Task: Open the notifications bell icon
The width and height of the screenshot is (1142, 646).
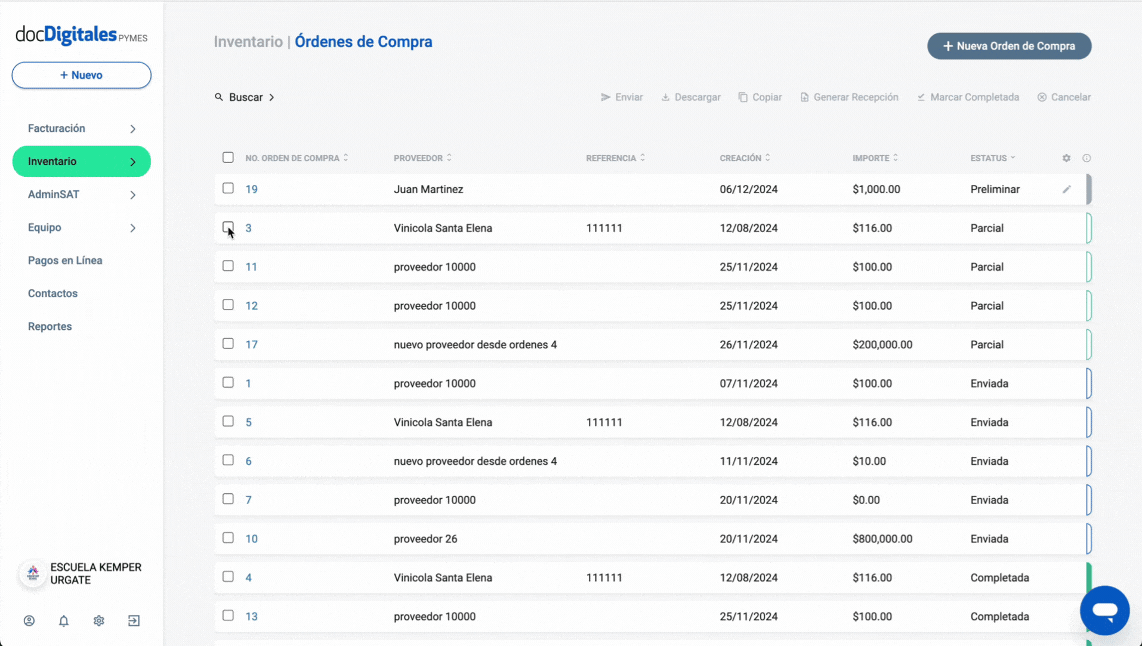Action: [64, 621]
